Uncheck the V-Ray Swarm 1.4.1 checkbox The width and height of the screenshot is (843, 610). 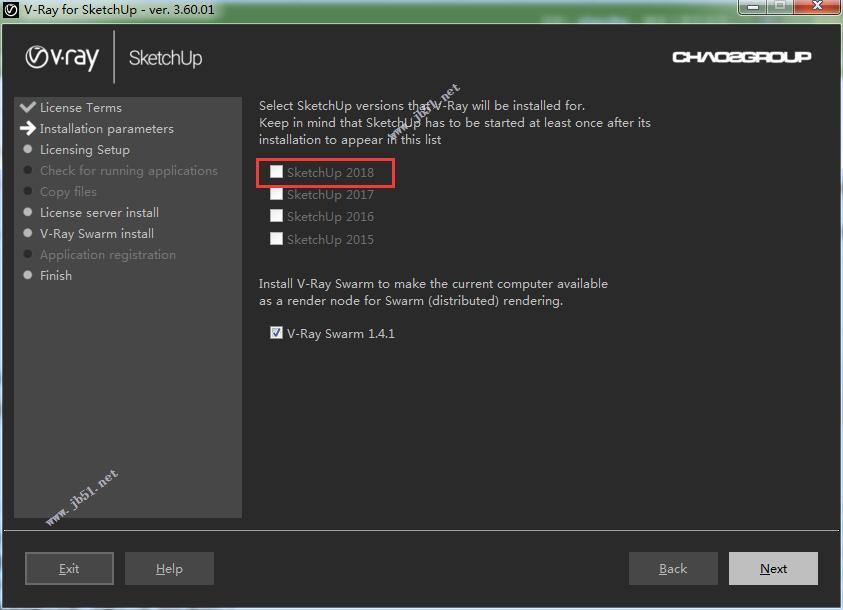click(x=276, y=333)
